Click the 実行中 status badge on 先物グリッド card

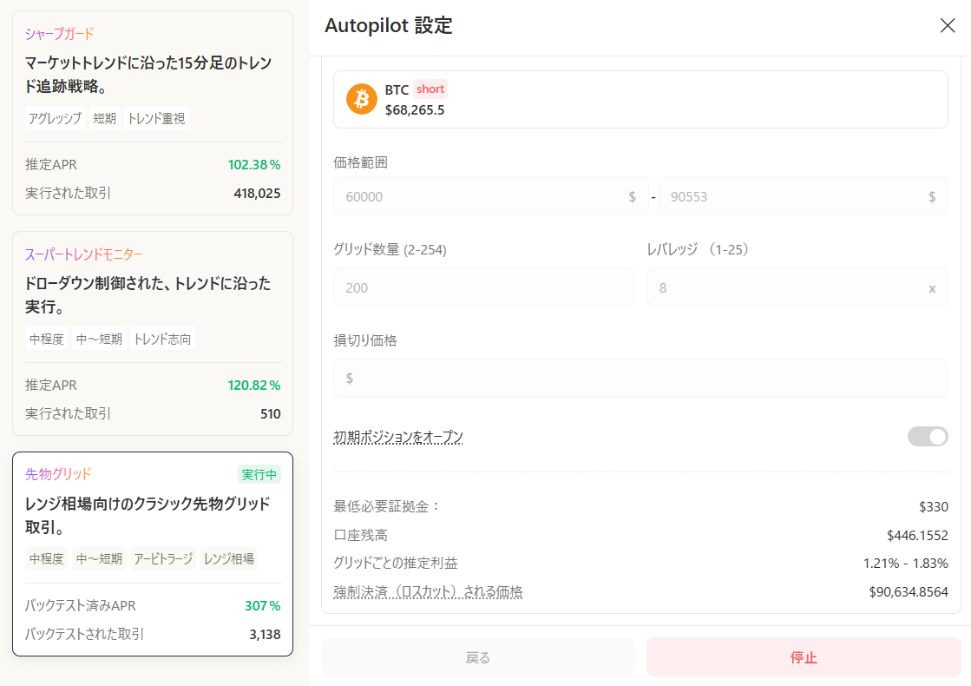point(259,474)
